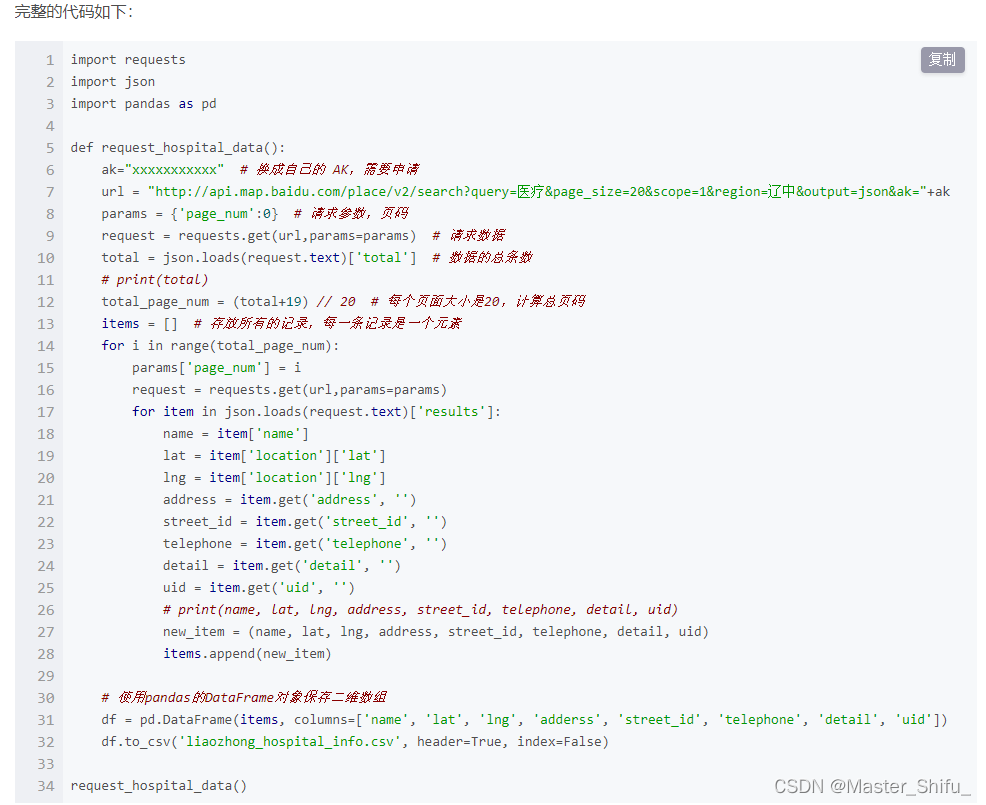Click the 复制 copy button
Viewport: 986px width, 805px height.
tap(942, 60)
